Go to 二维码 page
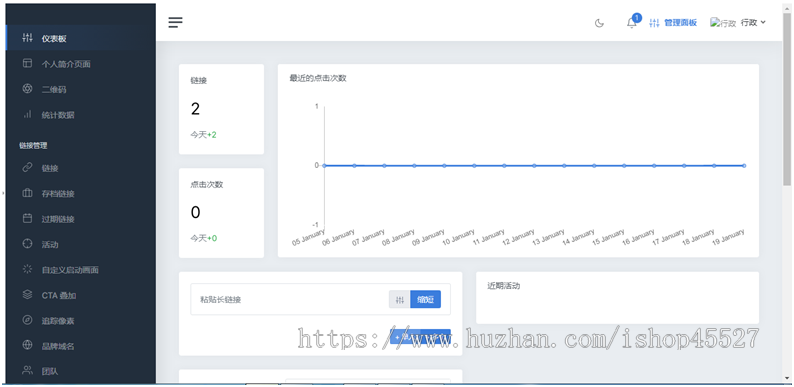This screenshot has width=794, height=387. 81,89
